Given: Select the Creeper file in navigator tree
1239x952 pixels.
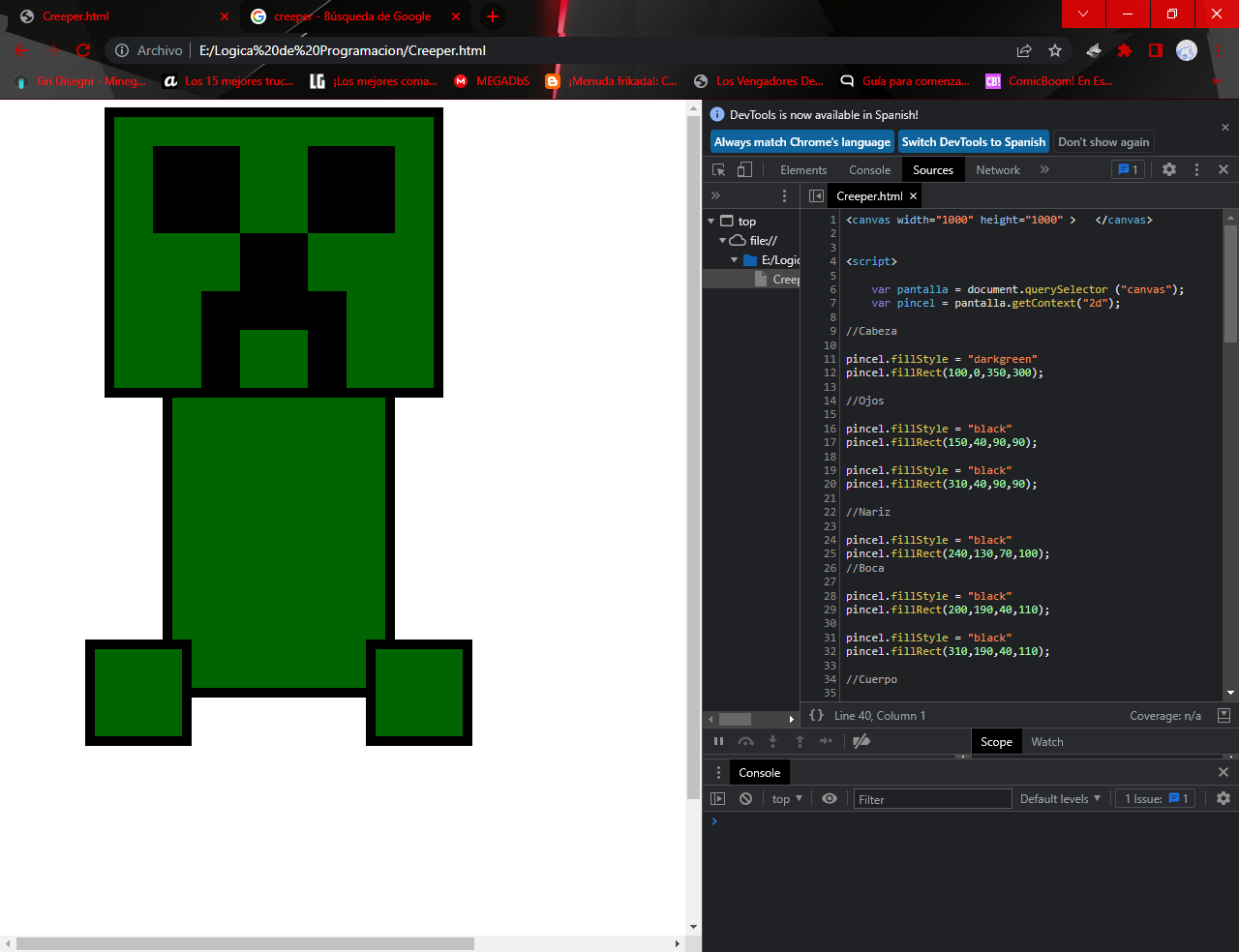Looking at the screenshot, I should (778, 279).
